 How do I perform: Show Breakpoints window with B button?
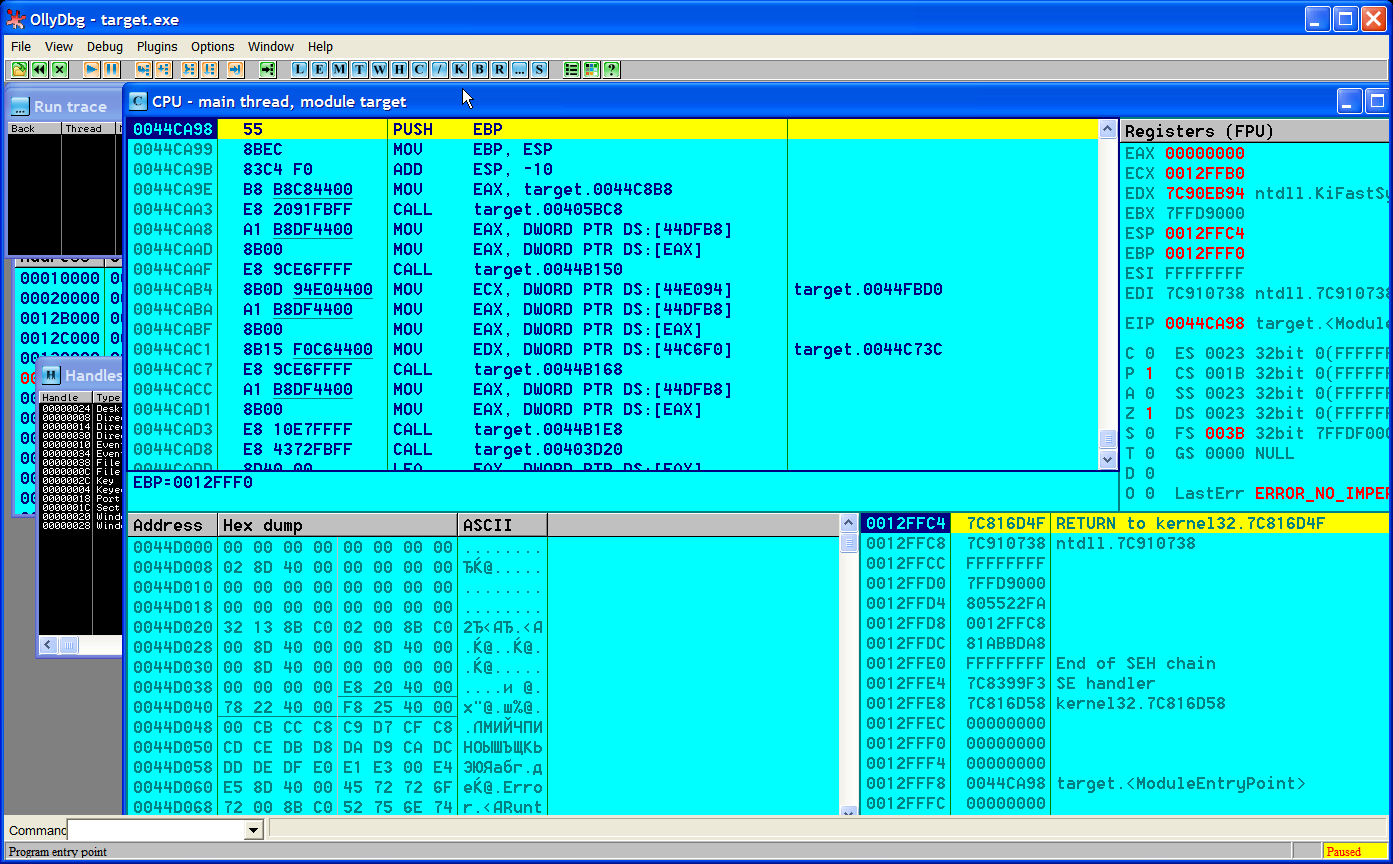point(479,69)
